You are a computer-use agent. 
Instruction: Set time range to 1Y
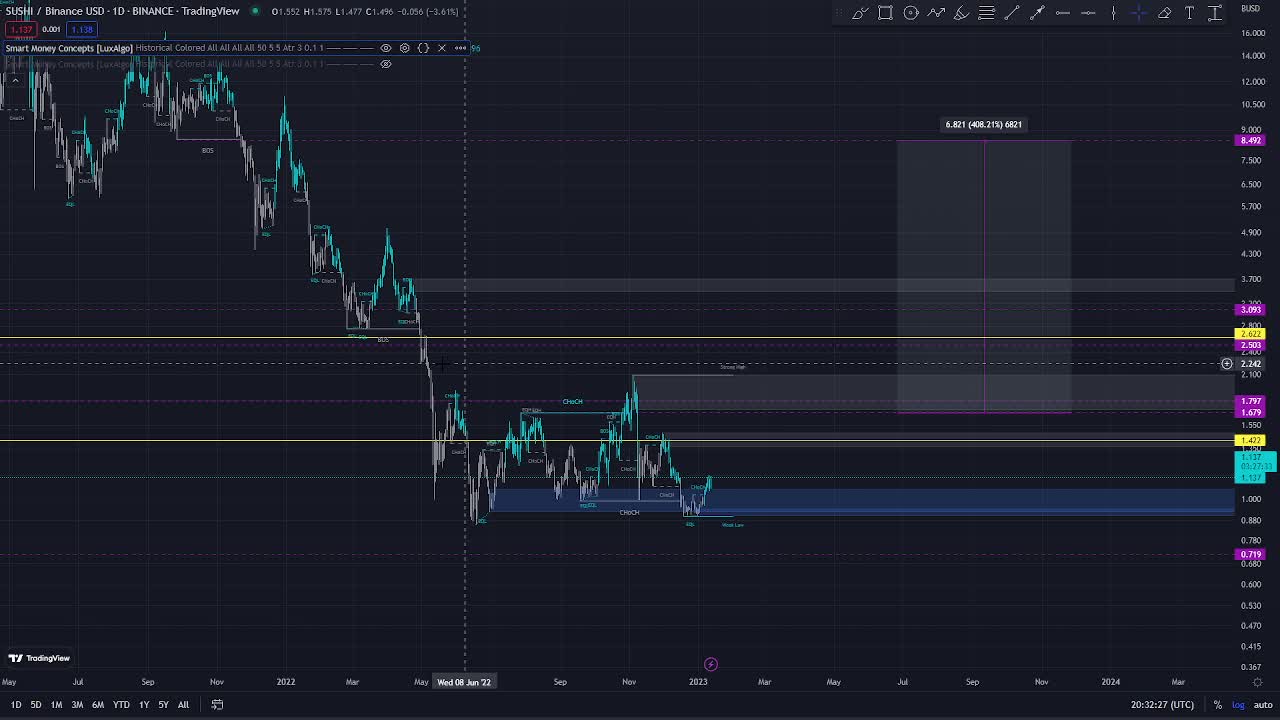click(144, 705)
